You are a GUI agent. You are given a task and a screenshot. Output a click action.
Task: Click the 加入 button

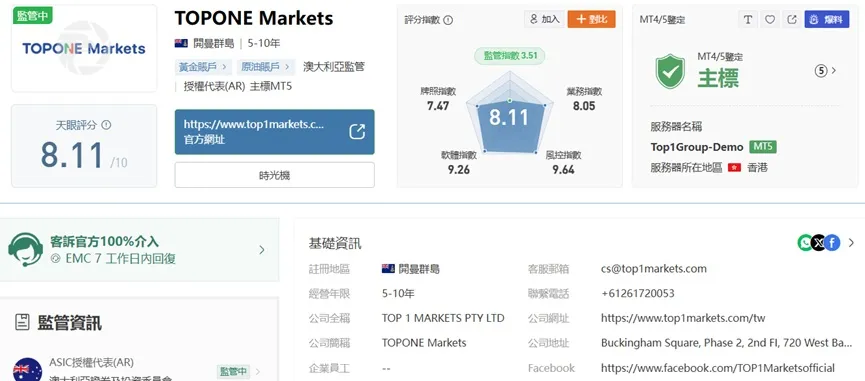click(543, 19)
